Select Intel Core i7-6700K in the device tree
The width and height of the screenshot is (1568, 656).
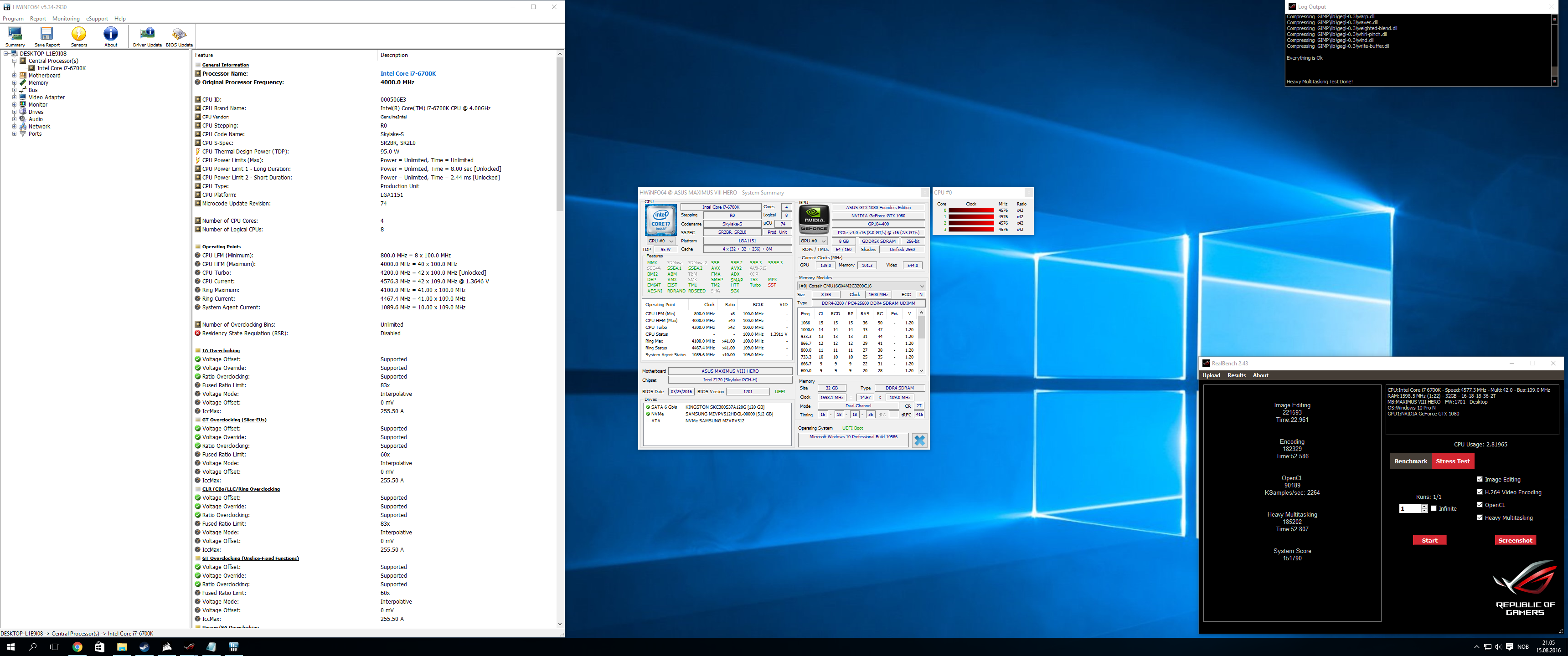coord(62,68)
